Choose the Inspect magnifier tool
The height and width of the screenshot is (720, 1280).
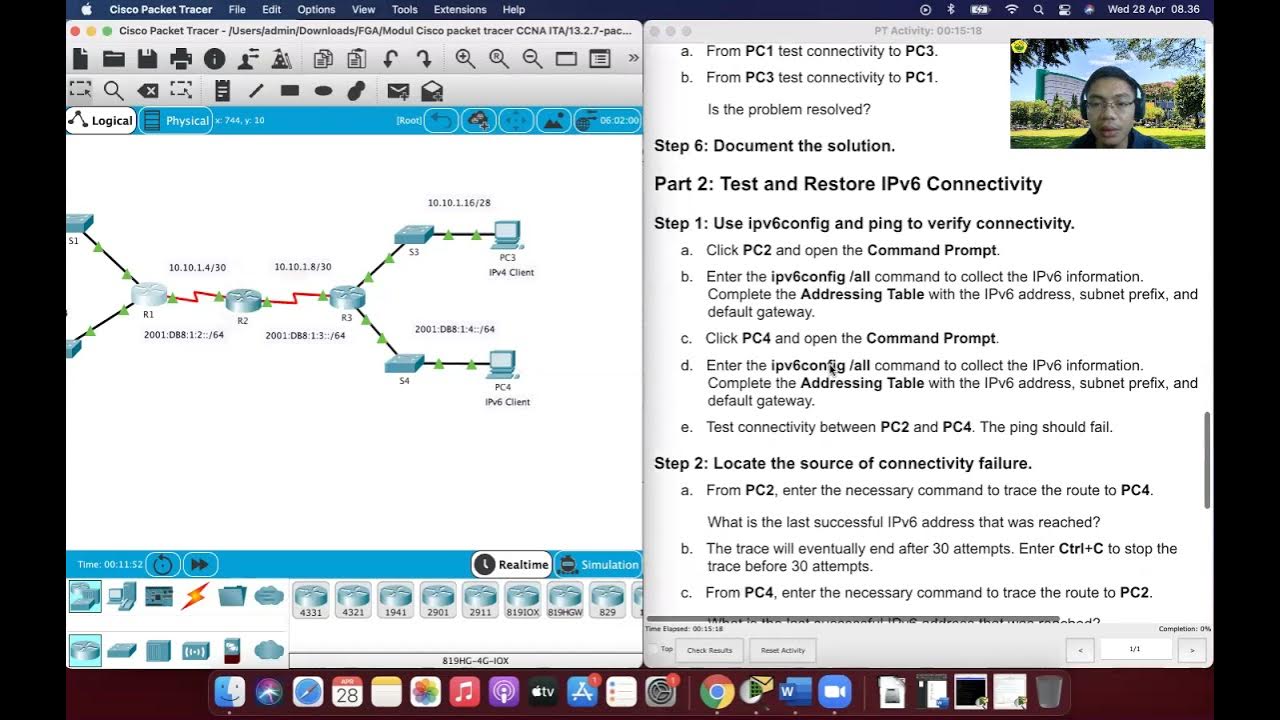[x=114, y=91]
